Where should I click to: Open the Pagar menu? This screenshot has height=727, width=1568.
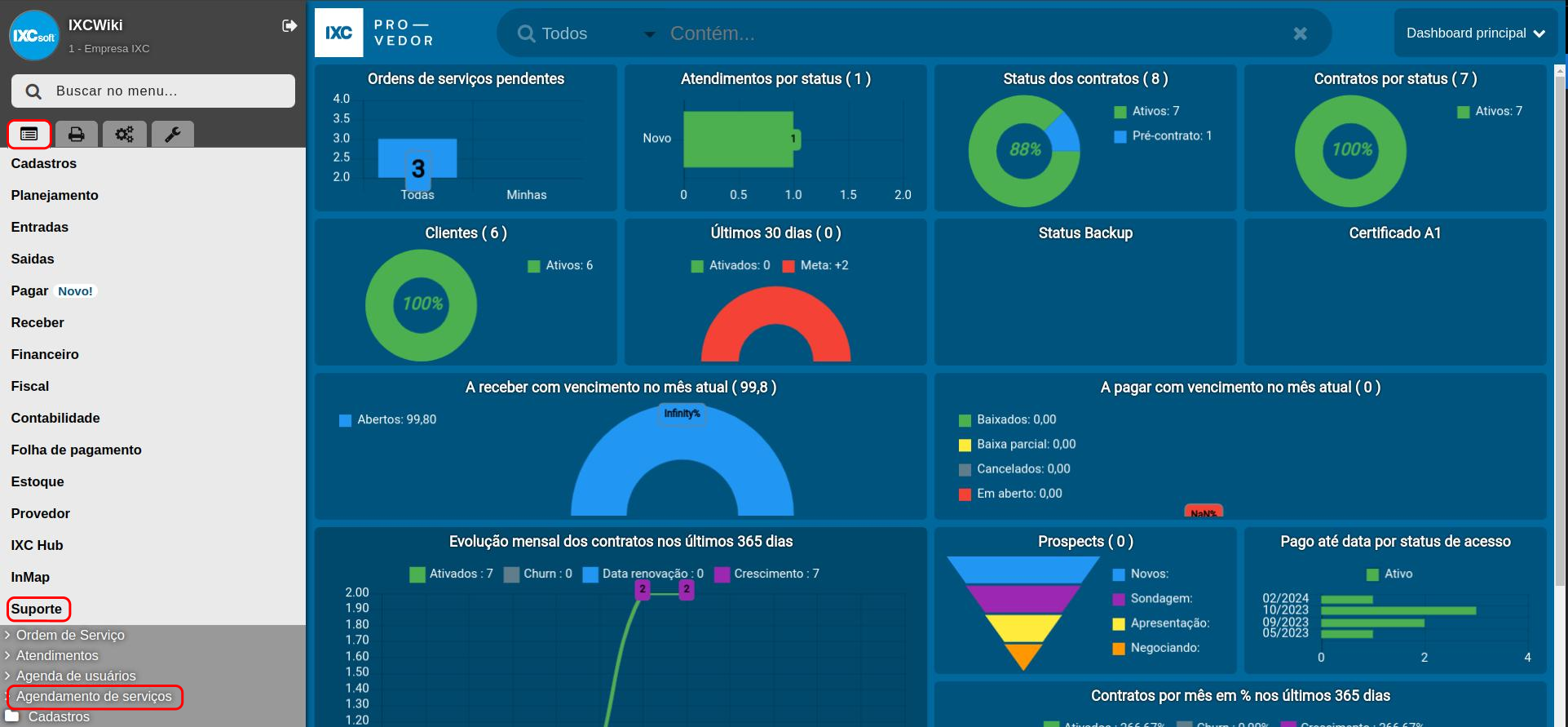[x=29, y=290]
